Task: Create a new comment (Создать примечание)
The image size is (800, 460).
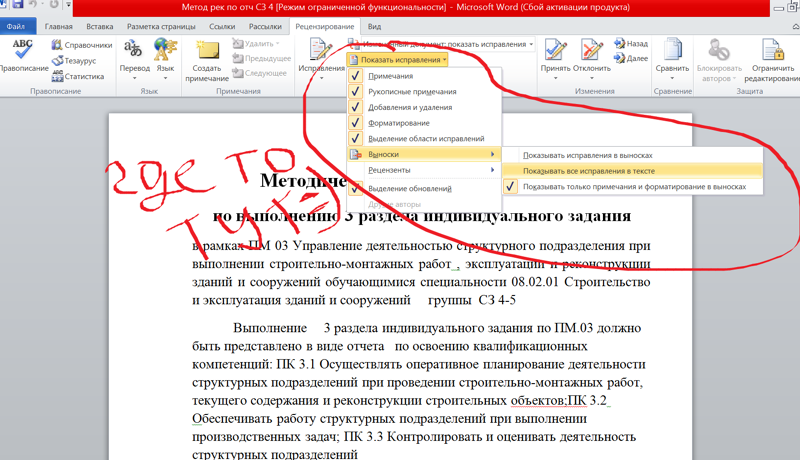Action: 207,60
